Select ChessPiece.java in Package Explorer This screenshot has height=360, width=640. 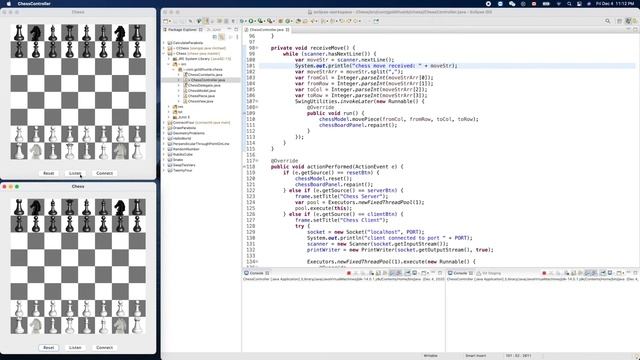(x=201, y=96)
